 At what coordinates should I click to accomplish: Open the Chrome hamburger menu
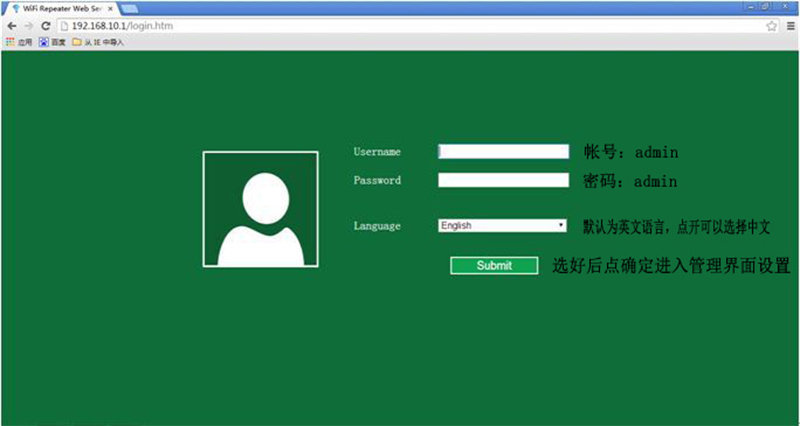pos(790,26)
